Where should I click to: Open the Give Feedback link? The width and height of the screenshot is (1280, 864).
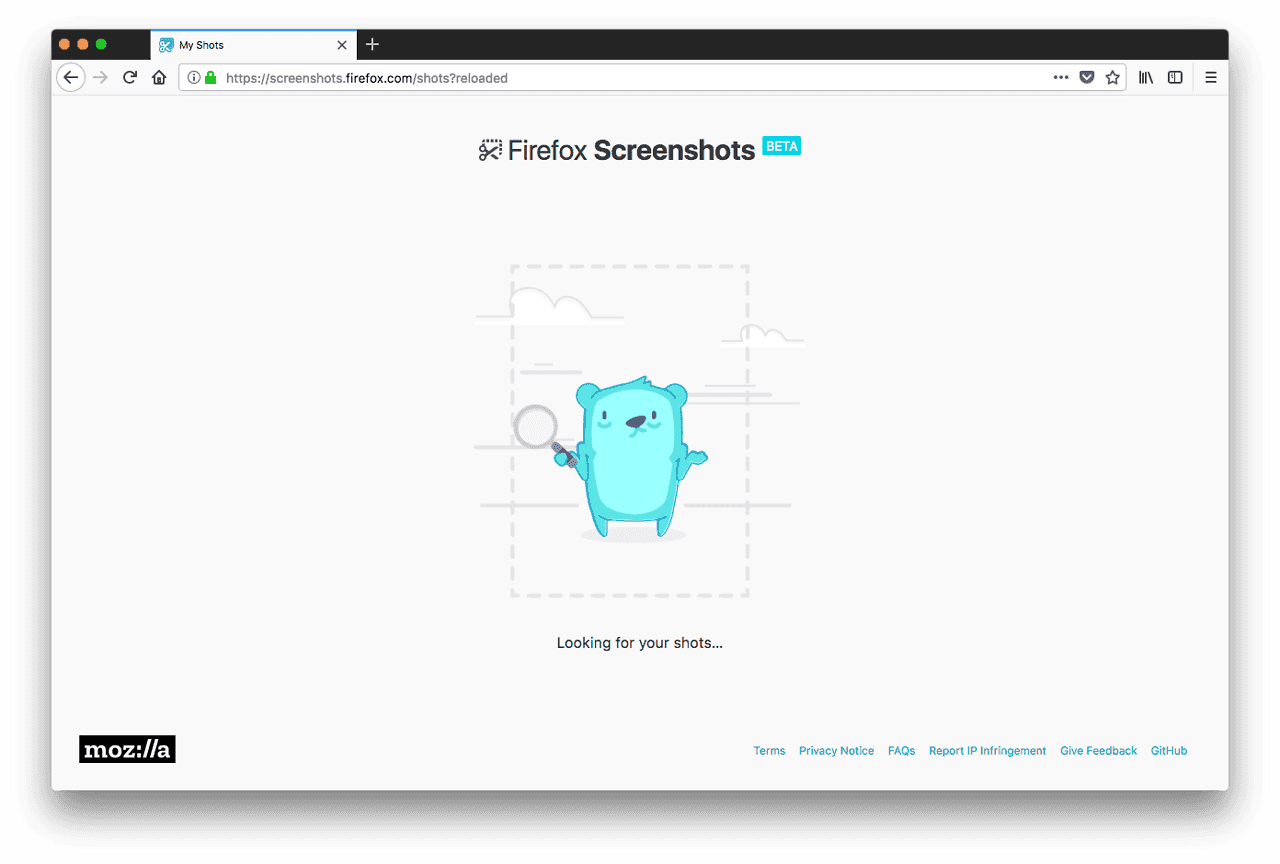coord(1098,751)
